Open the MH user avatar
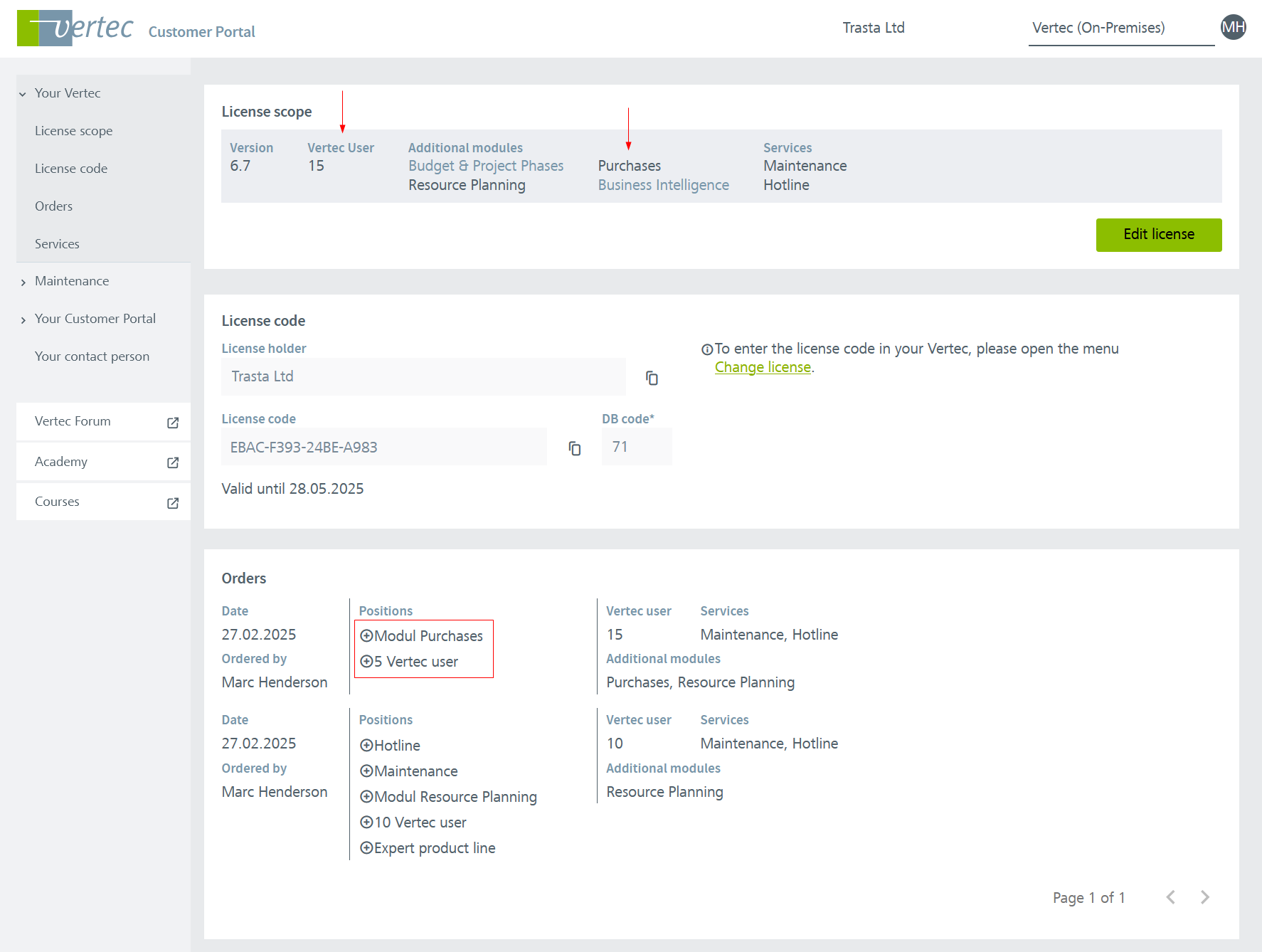The height and width of the screenshot is (952, 1262). click(1233, 28)
